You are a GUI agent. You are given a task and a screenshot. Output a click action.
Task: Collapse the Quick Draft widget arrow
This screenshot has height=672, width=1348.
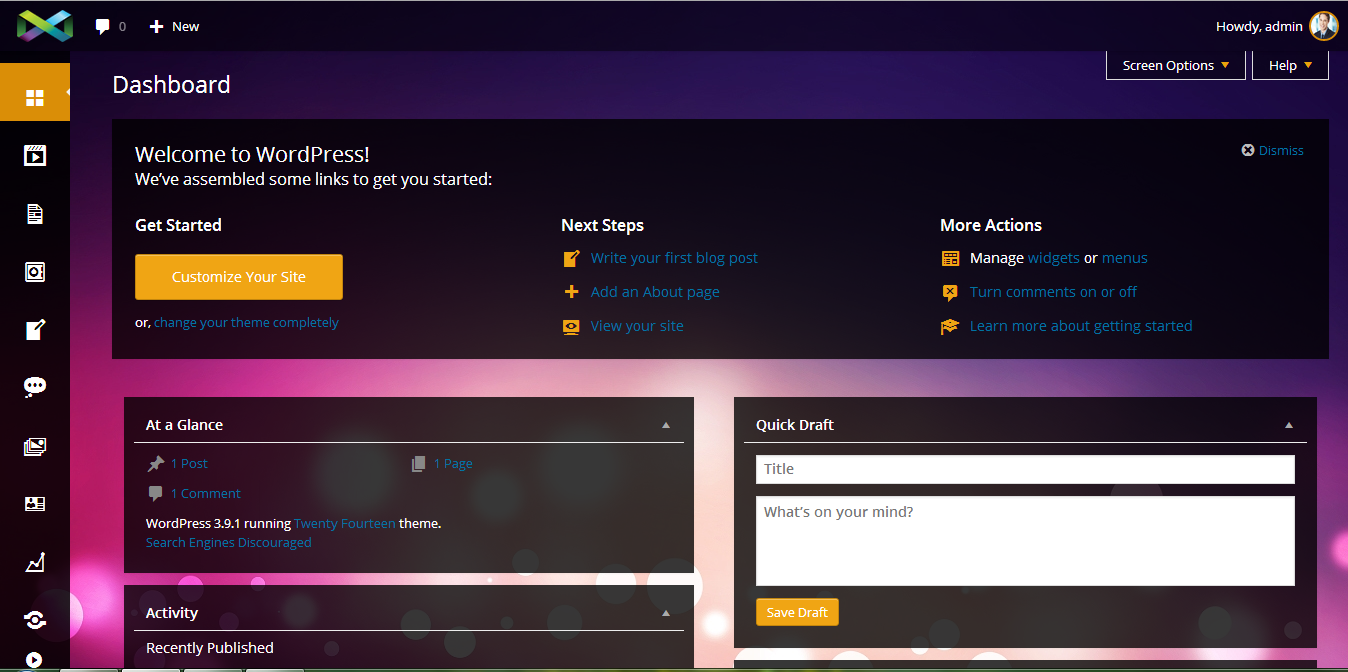[x=1289, y=425]
